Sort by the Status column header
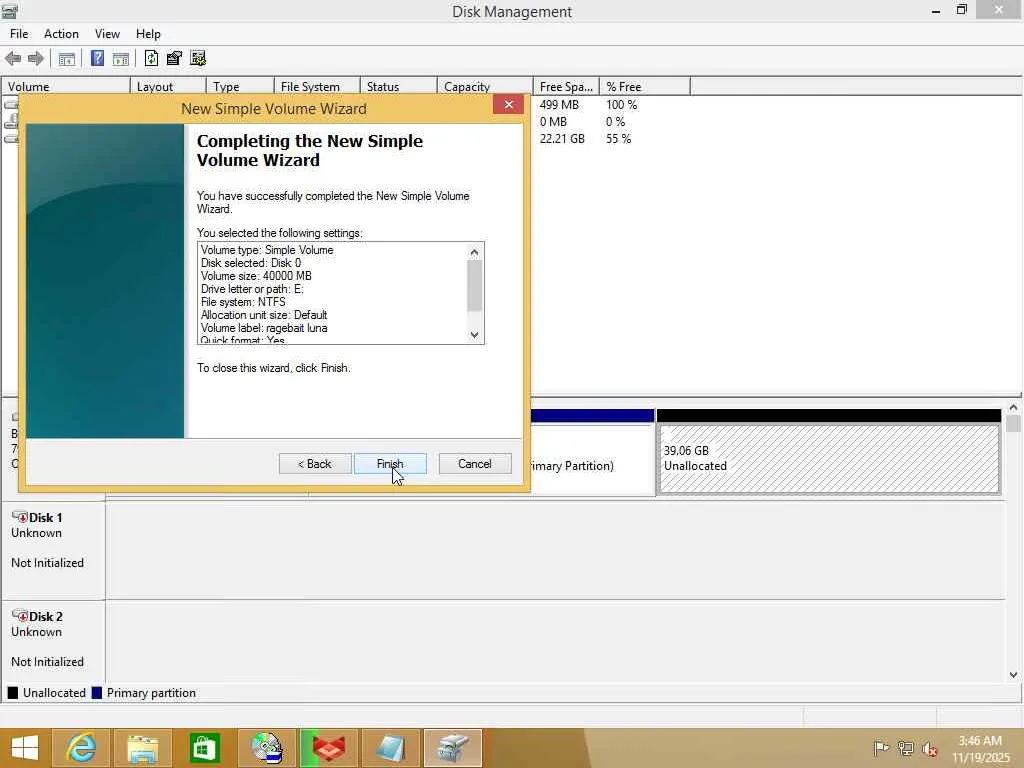The width and height of the screenshot is (1024, 768). tap(398, 86)
